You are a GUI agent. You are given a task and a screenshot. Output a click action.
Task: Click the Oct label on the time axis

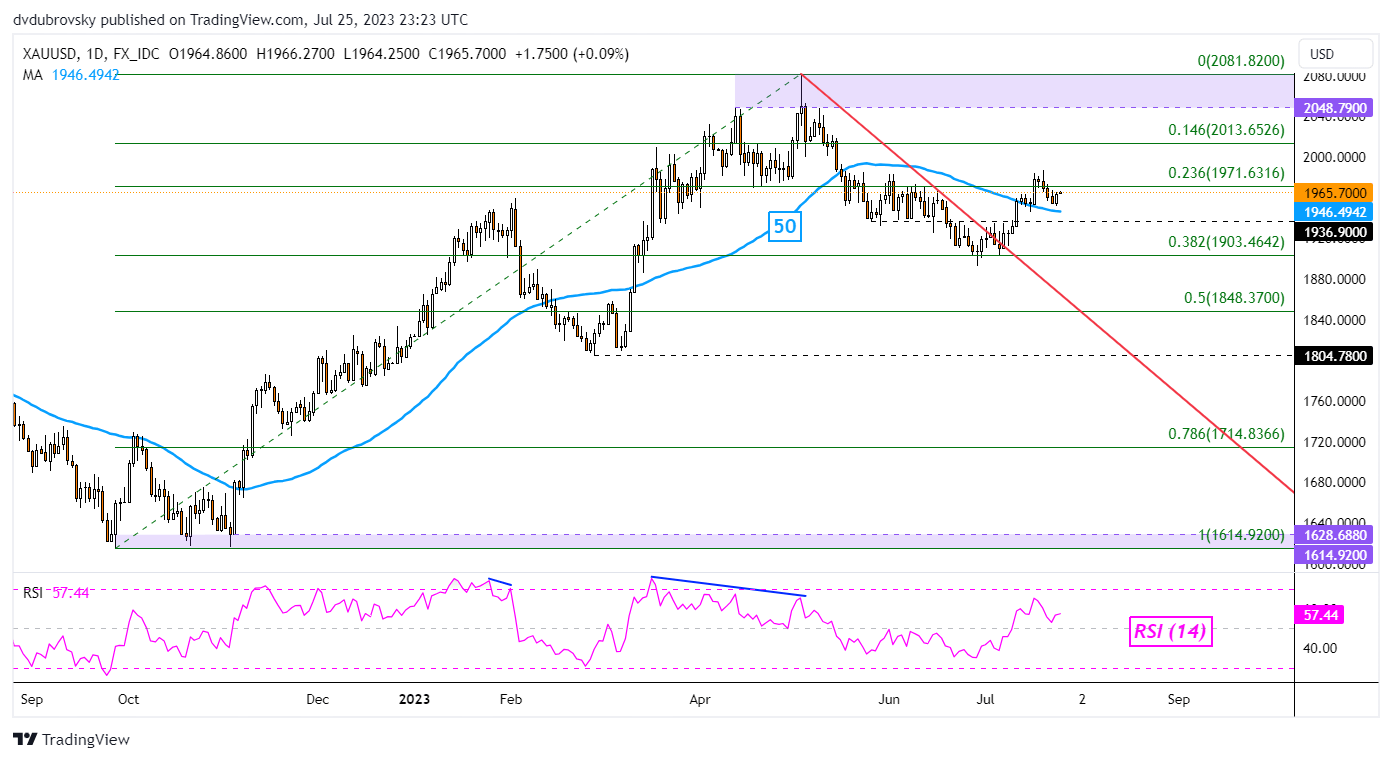(128, 699)
